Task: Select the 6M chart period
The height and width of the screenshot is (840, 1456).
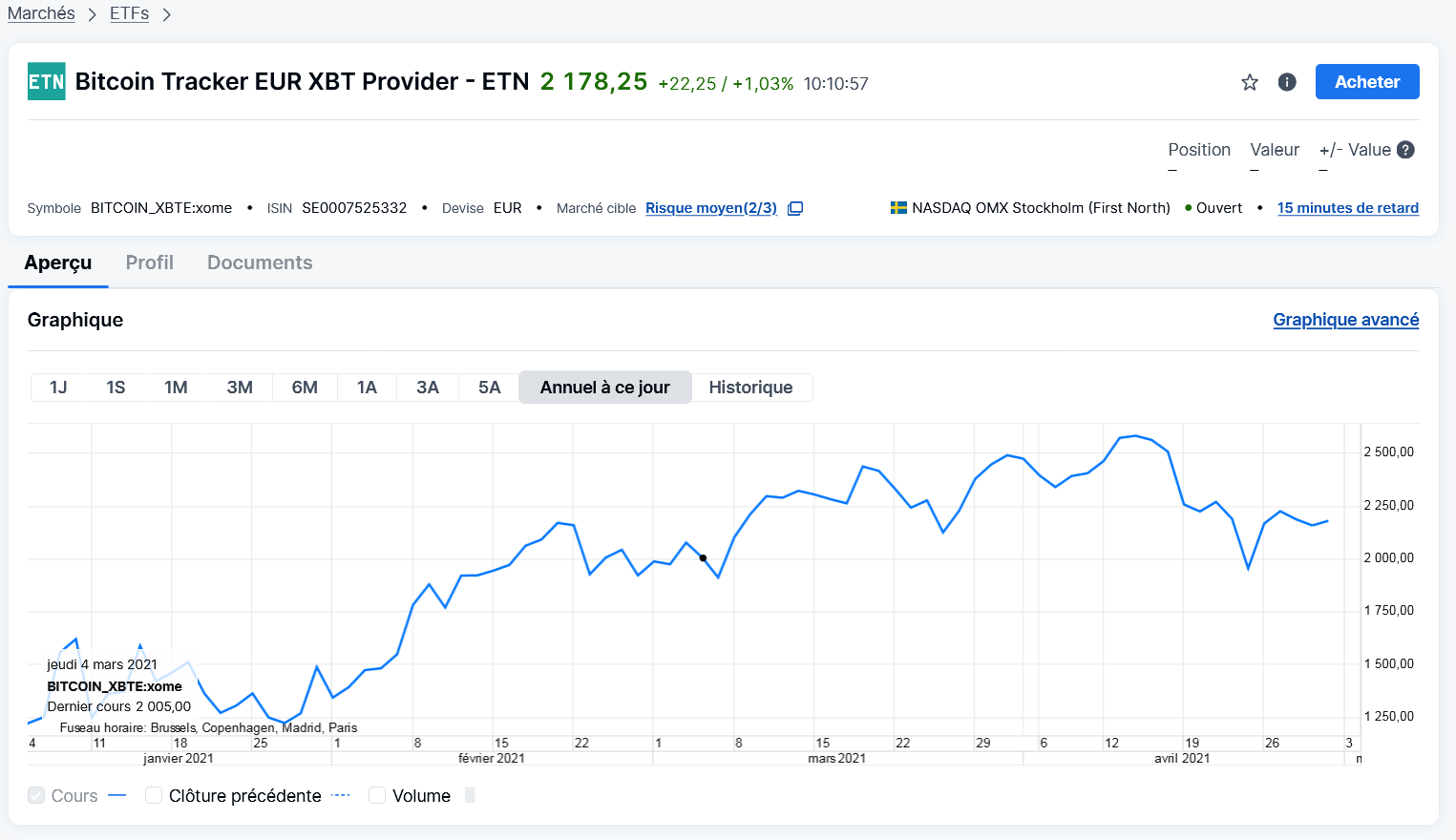Action: pos(305,388)
